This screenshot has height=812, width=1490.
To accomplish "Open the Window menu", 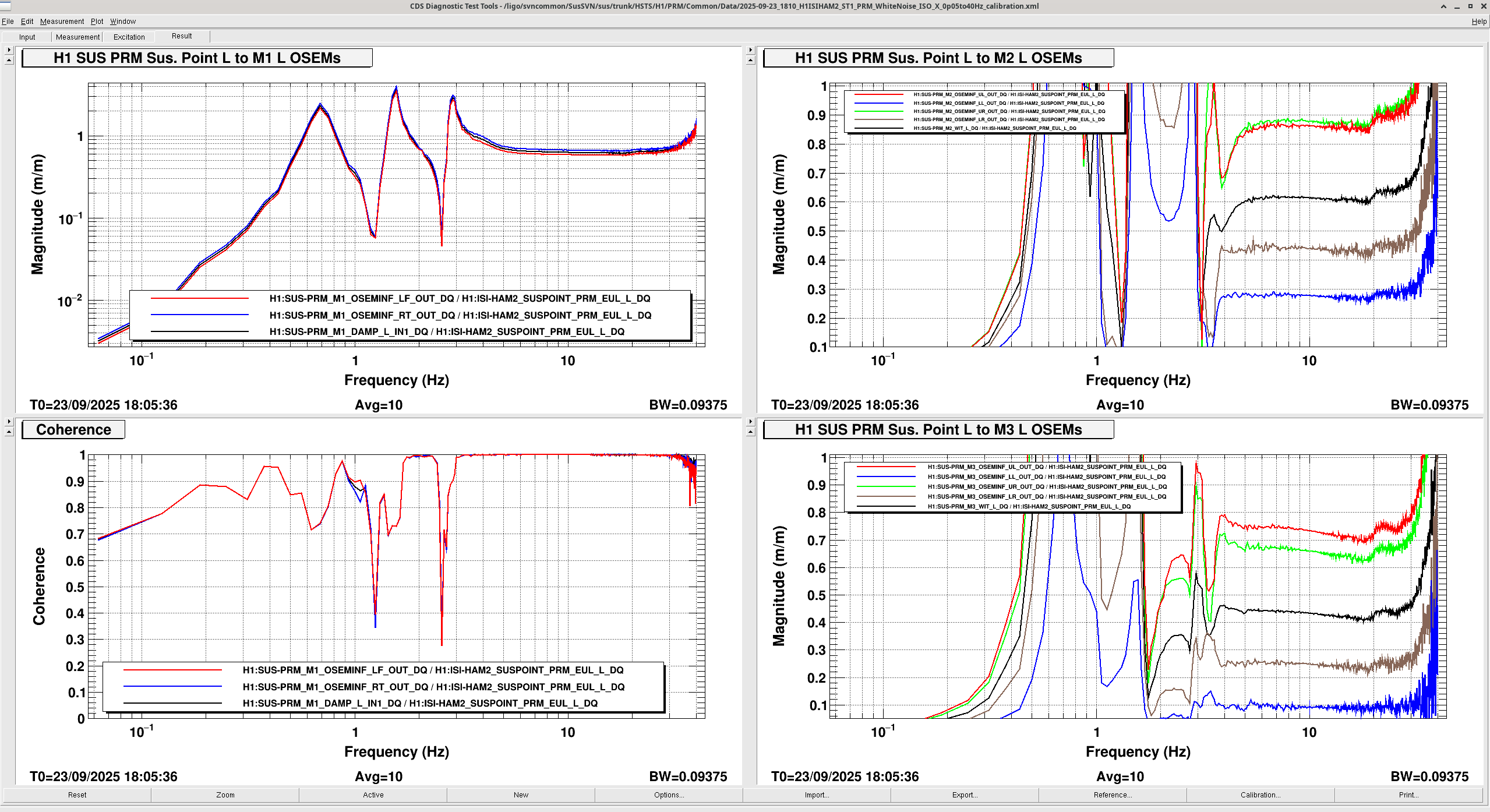I will [x=123, y=22].
